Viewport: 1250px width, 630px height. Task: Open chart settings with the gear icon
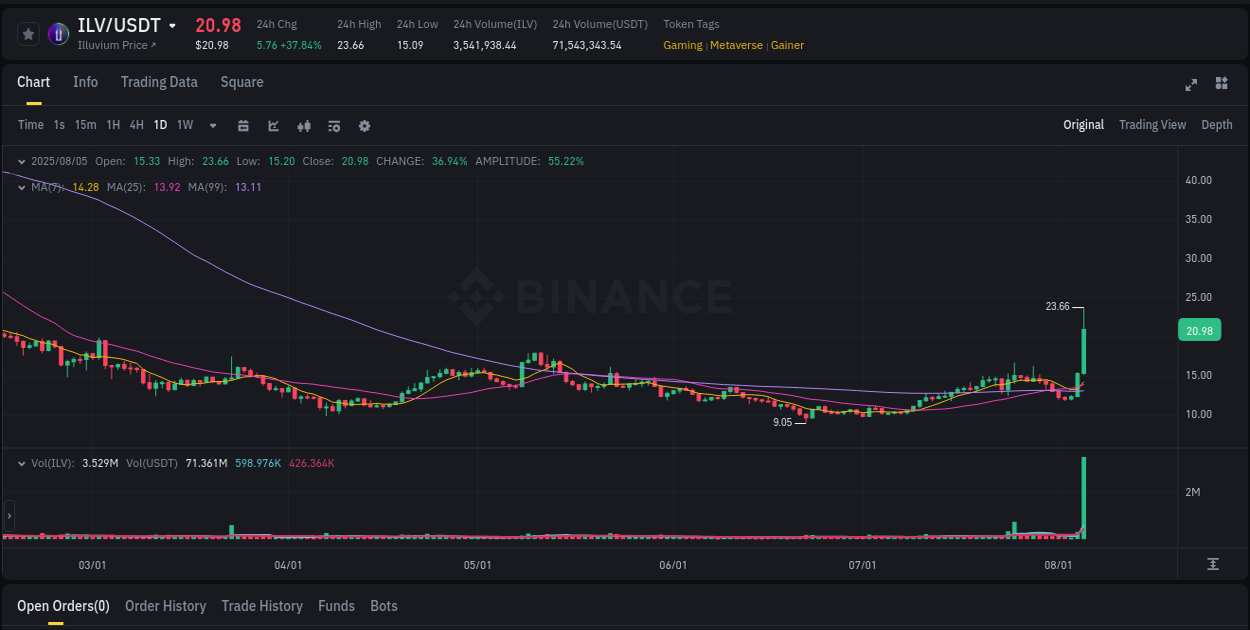click(x=364, y=126)
